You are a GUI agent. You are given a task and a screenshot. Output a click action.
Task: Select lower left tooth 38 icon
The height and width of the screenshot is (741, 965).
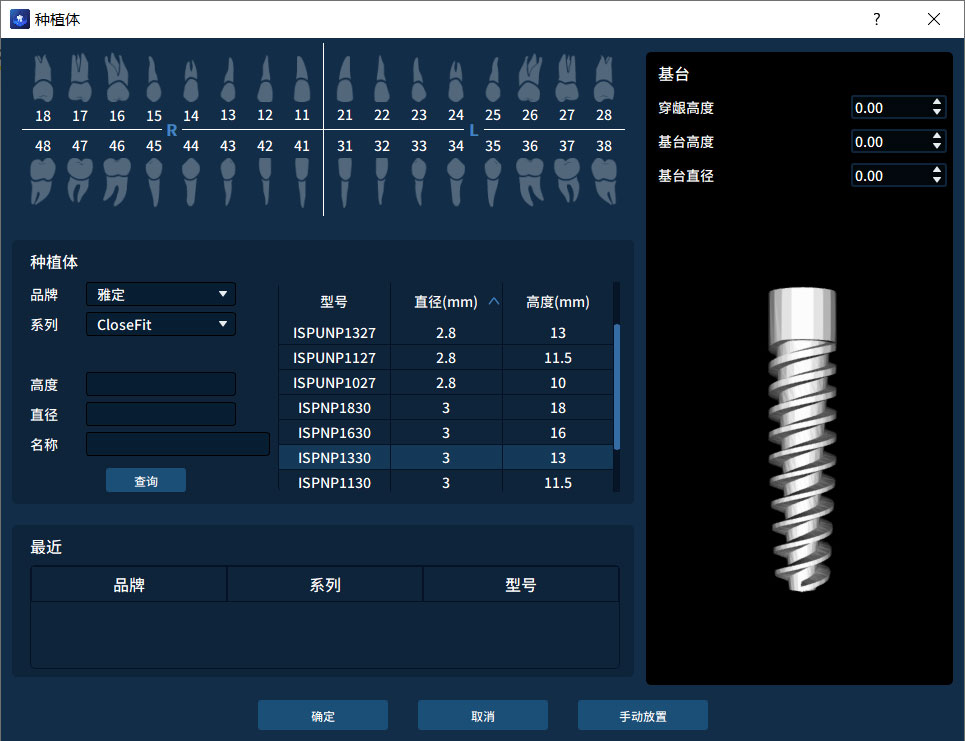[x=604, y=181]
